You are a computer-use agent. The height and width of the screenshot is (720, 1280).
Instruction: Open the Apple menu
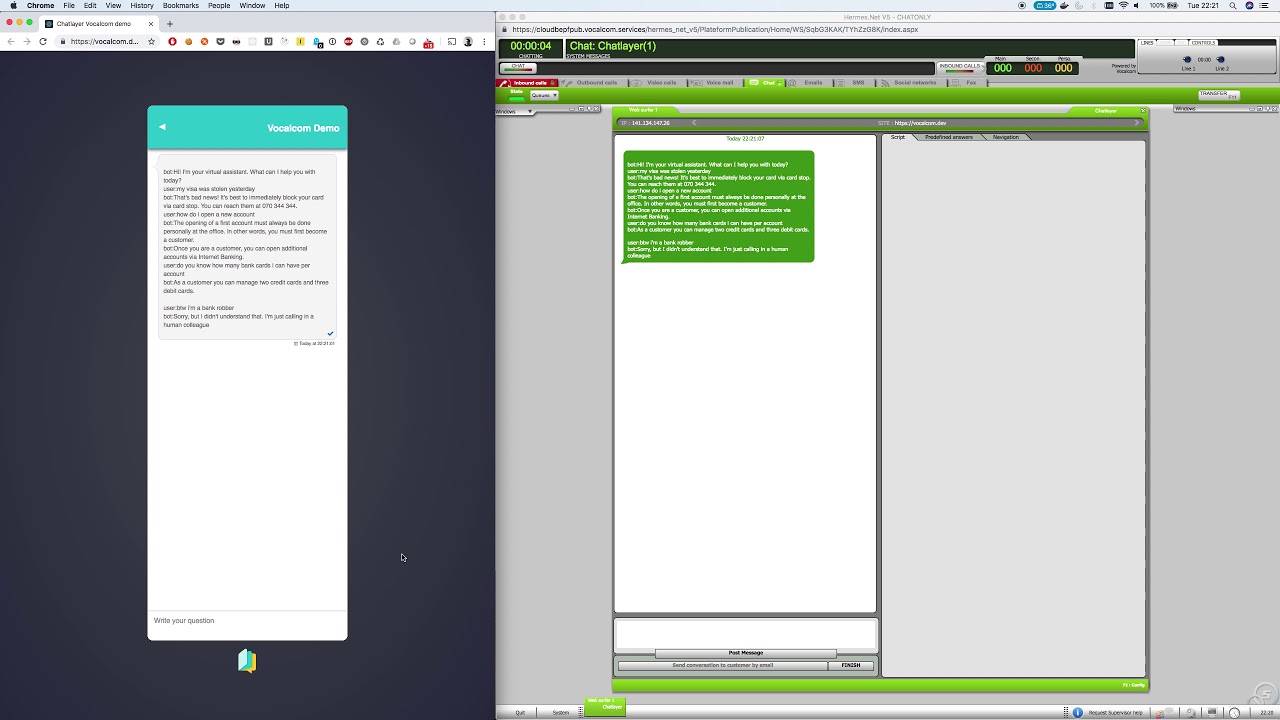pyautogui.click(x=13, y=6)
